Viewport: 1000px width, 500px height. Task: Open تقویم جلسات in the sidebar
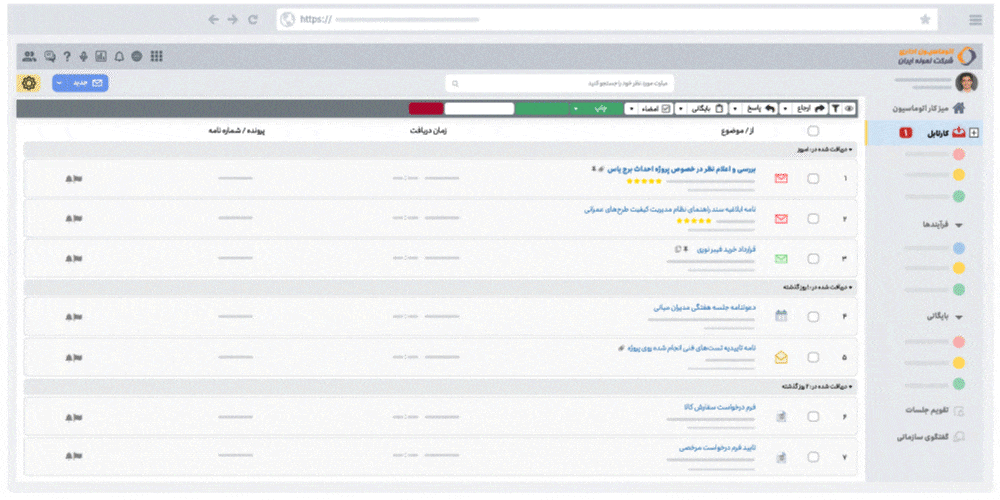(925, 411)
